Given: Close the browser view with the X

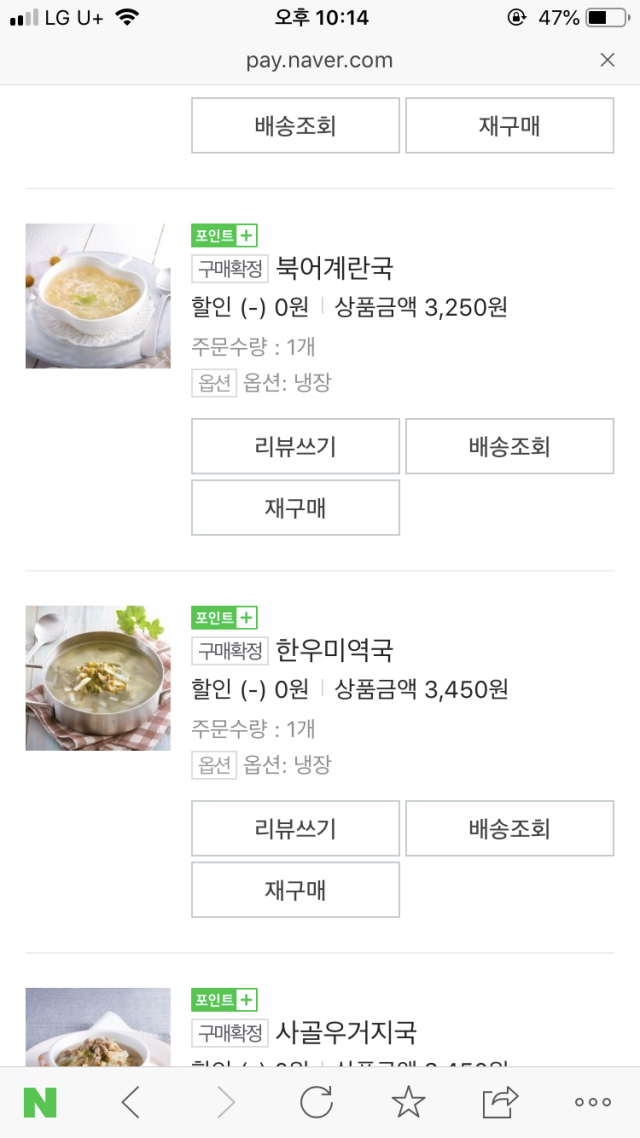Looking at the screenshot, I should 607,60.
